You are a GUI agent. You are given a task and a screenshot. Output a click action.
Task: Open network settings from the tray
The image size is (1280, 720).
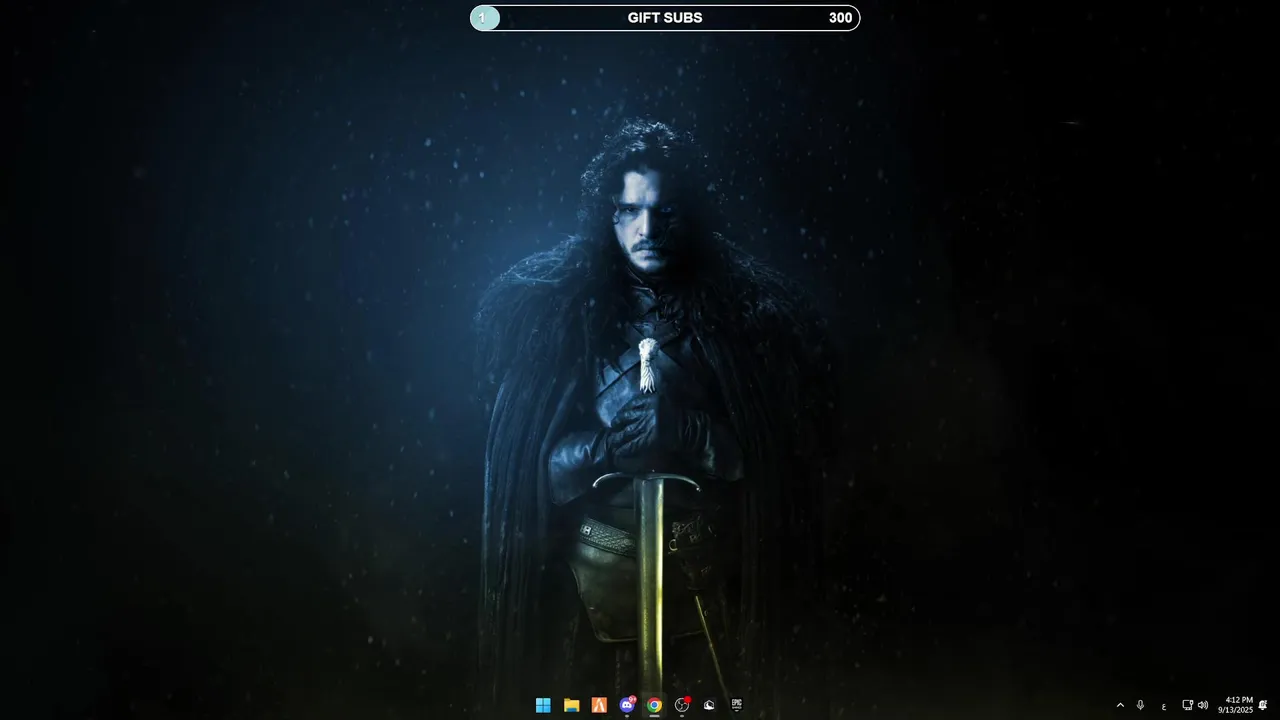pyautogui.click(x=1187, y=705)
